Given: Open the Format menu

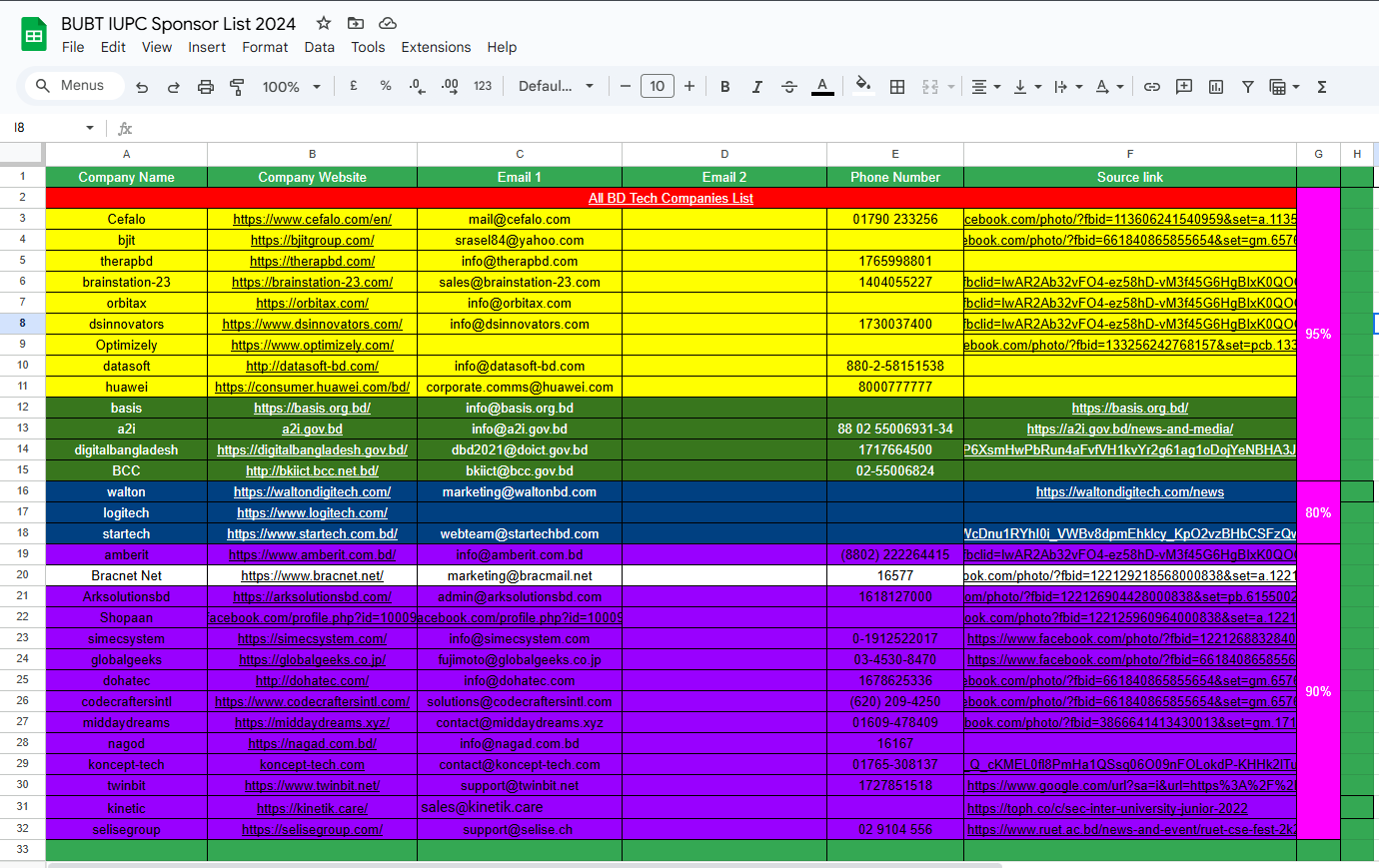Looking at the screenshot, I should [x=265, y=47].
